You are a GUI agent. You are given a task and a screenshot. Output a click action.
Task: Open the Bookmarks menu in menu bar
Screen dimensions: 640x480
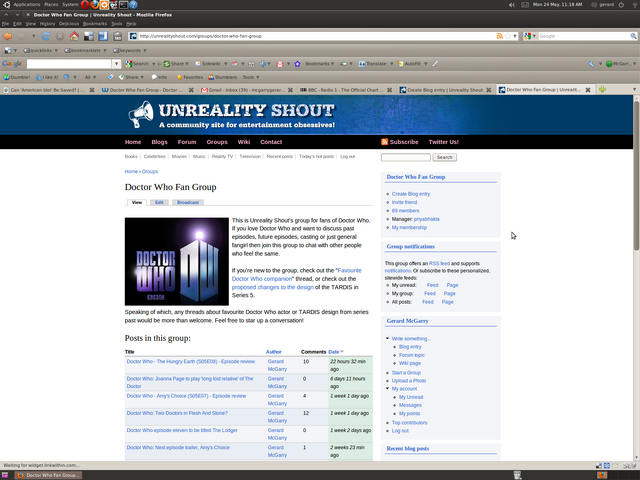95,24
